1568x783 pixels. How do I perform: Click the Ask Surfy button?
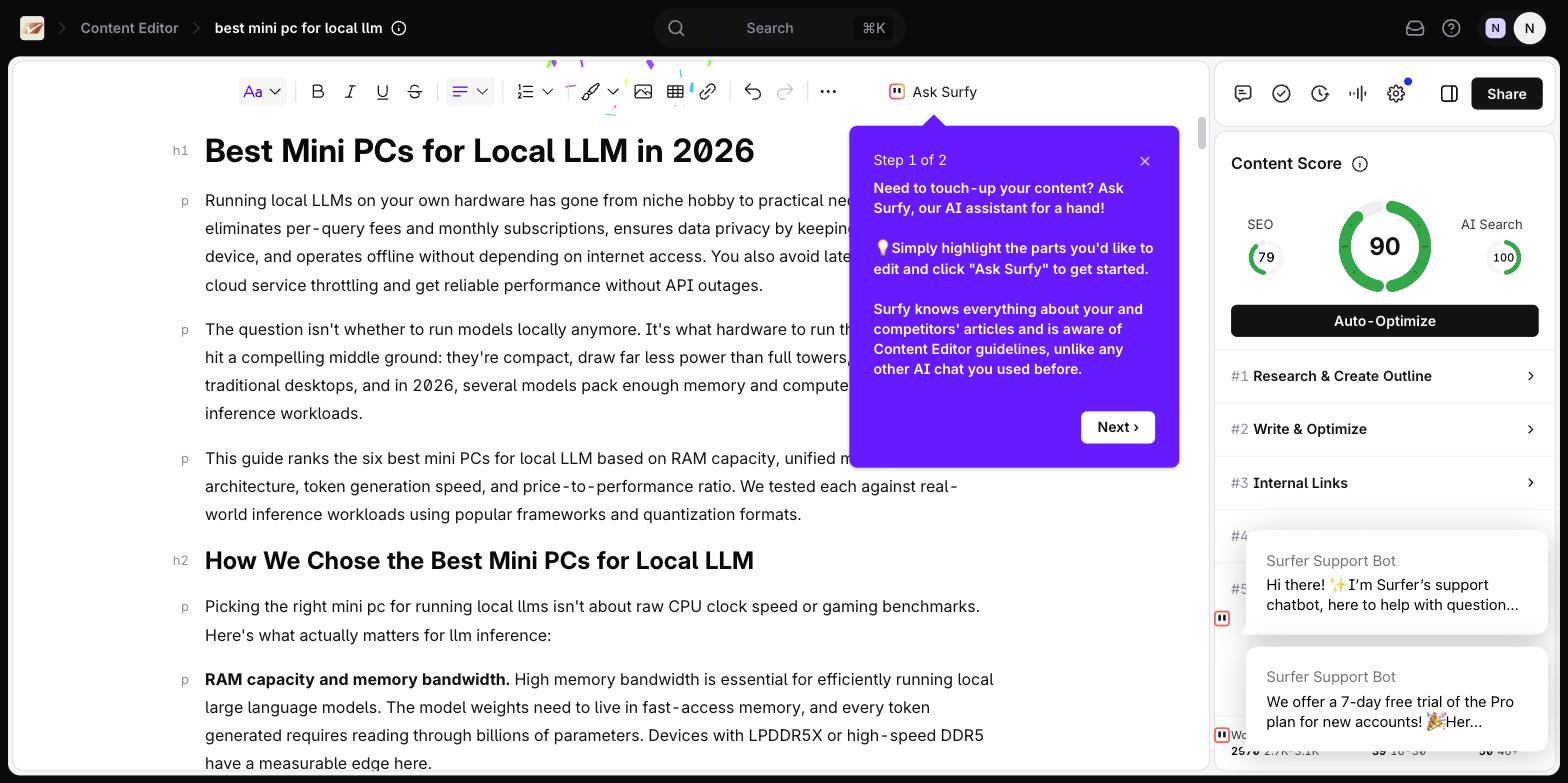[x=933, y=91]
